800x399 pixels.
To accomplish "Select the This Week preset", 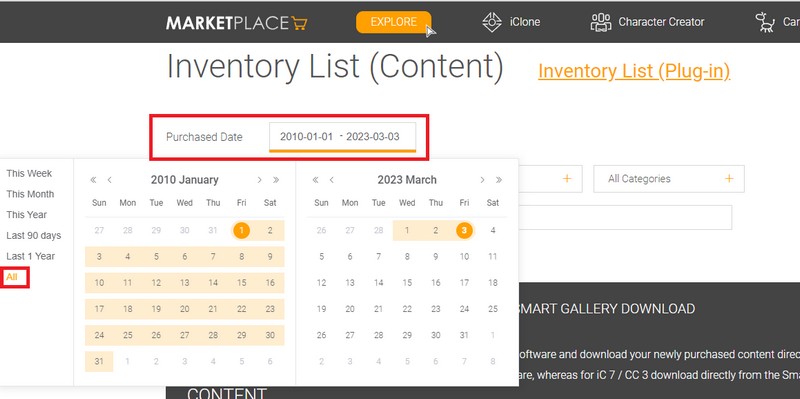I will pos(29,173).
